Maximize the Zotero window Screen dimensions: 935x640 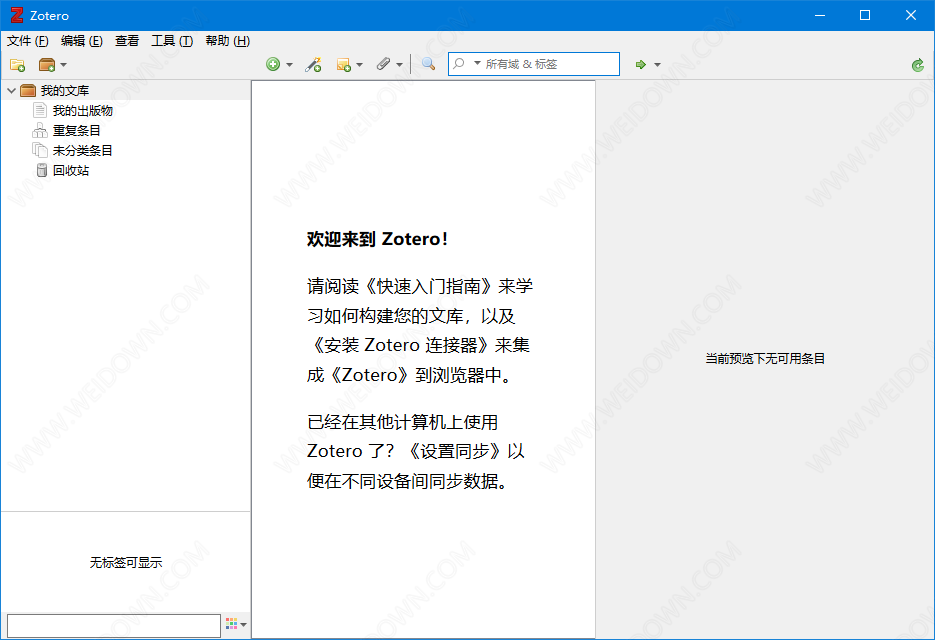865,16
